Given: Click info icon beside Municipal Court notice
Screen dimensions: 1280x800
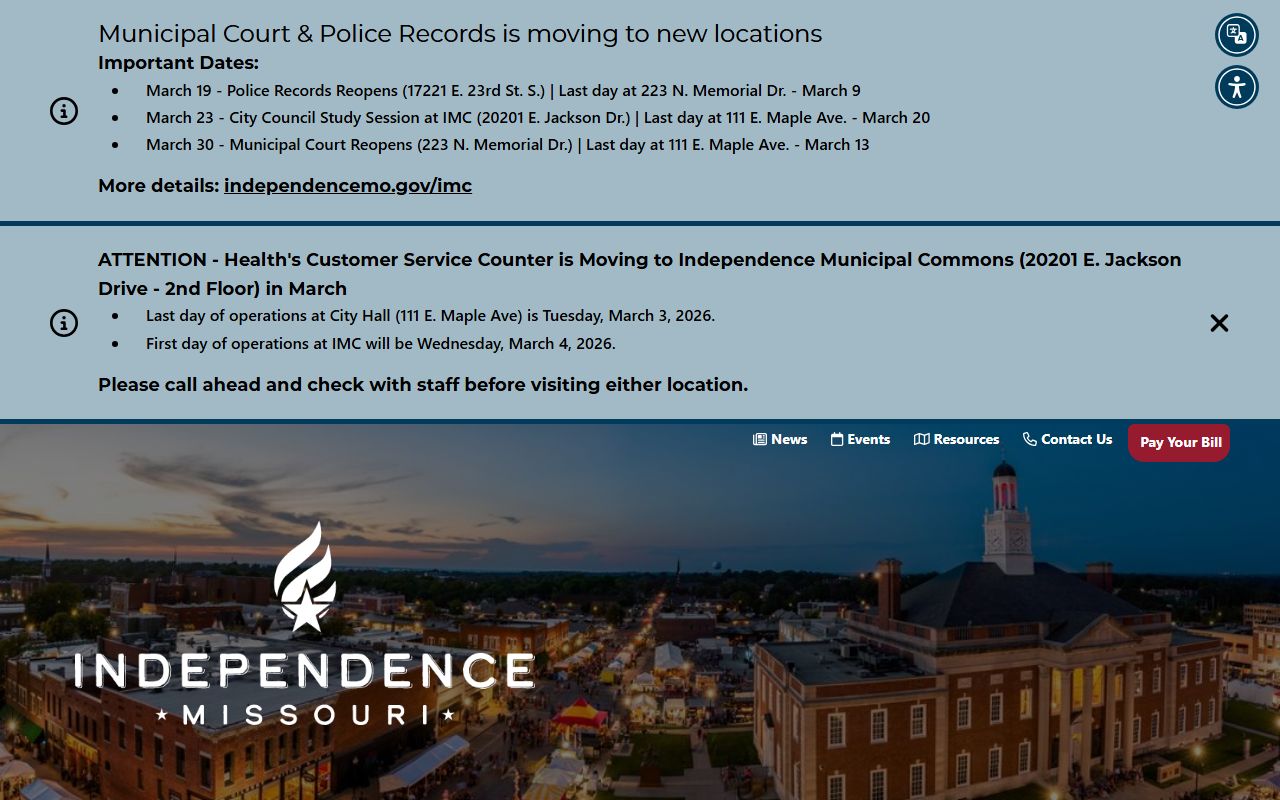Looking at the screenshot, I should click(x=64, y=111).
